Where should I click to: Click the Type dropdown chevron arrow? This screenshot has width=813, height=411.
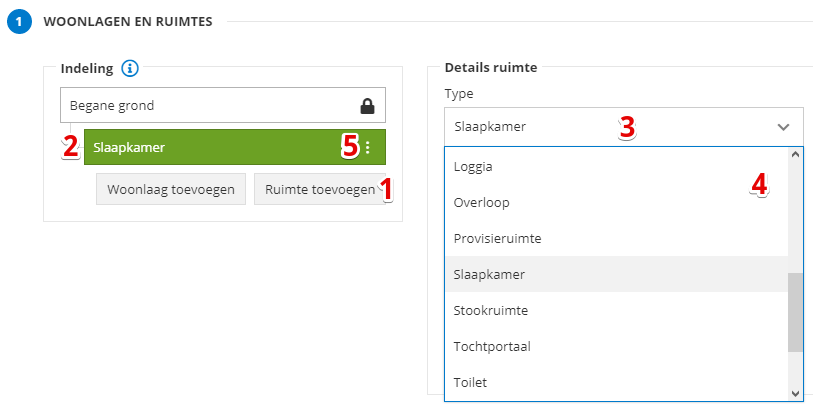tap(783, 127)
